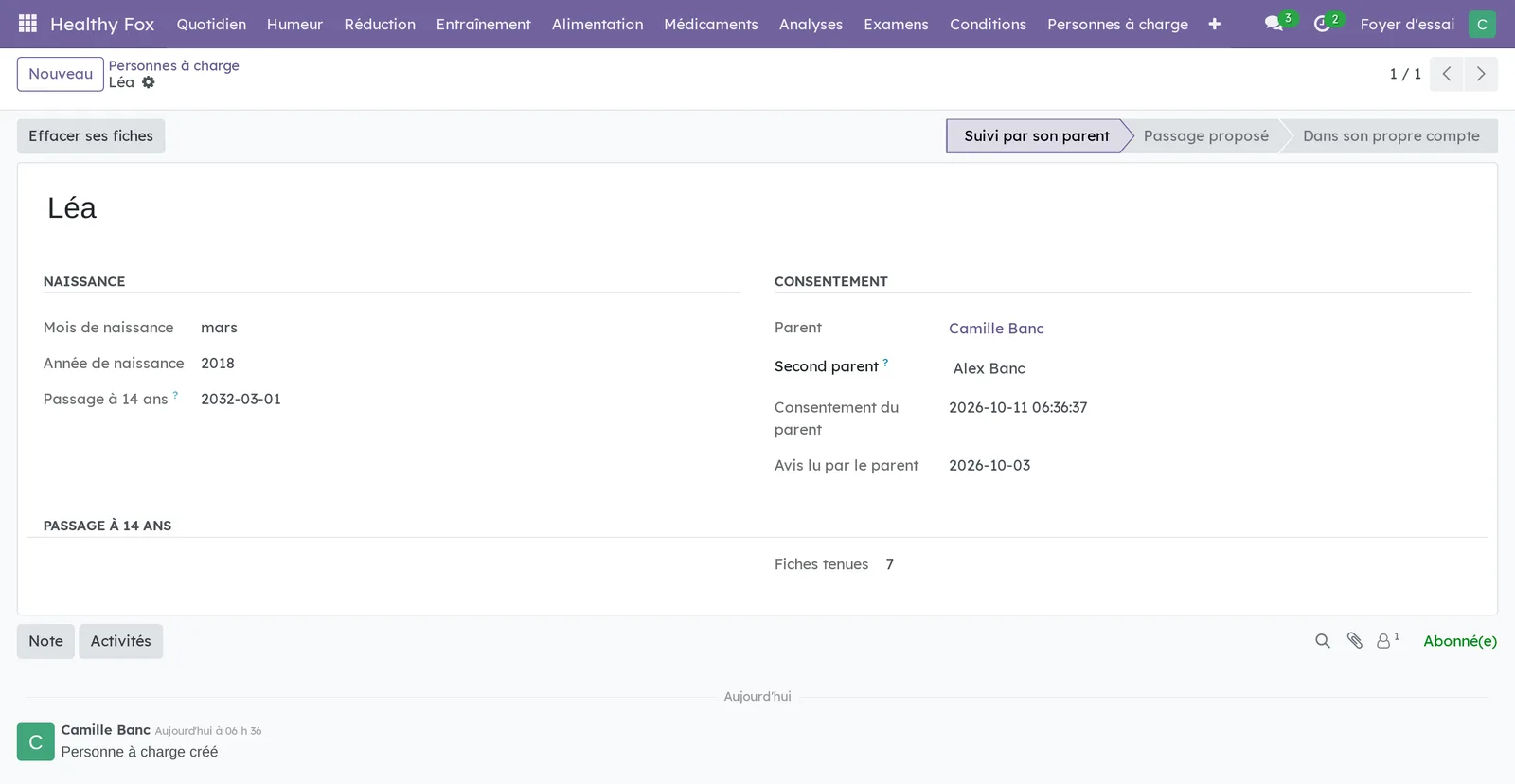This screenshot has height=784, width=1515.
Task: Open the Entraînement menu
Action: point(484,24)
